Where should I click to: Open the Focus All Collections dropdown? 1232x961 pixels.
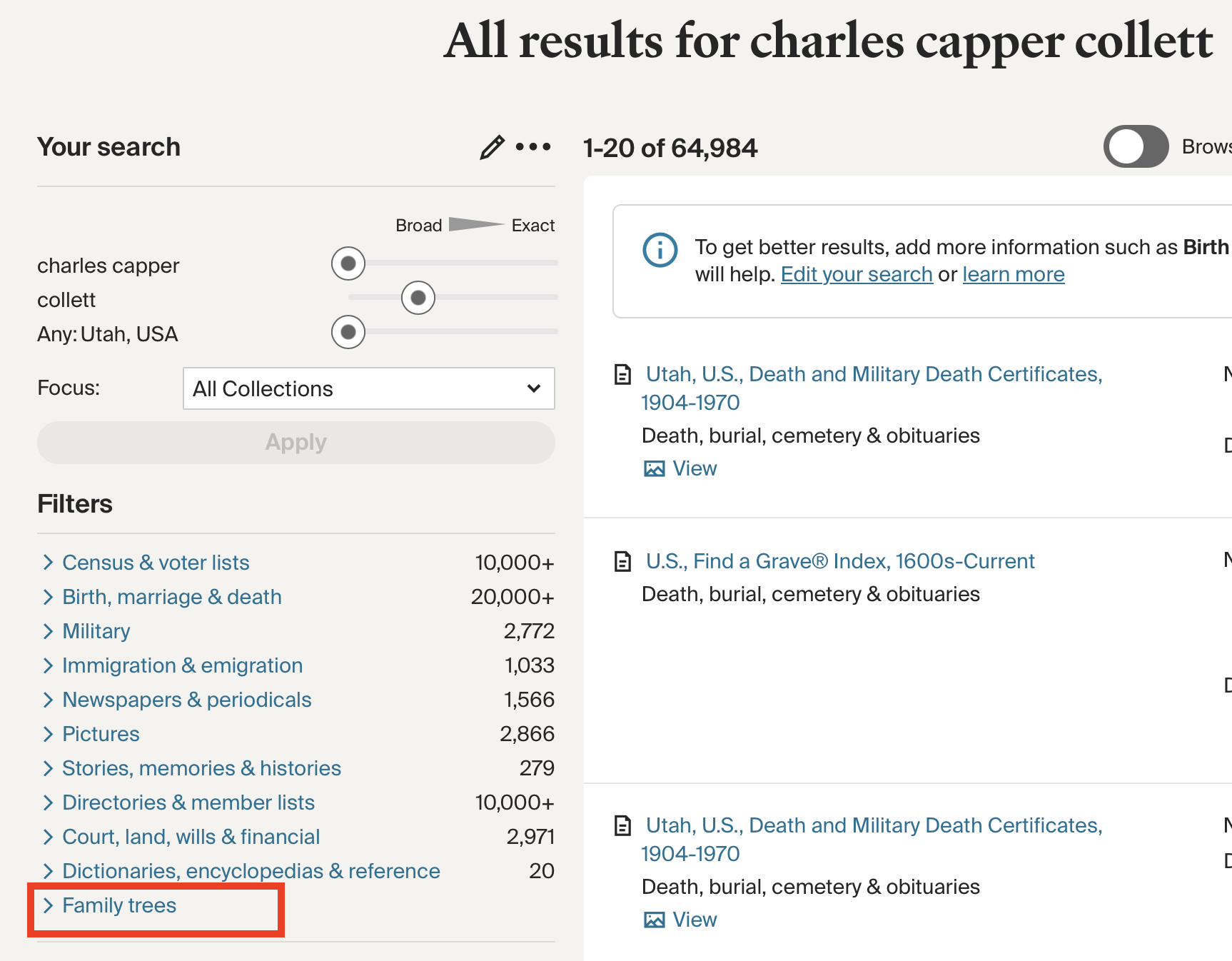(x=369, y=388)
